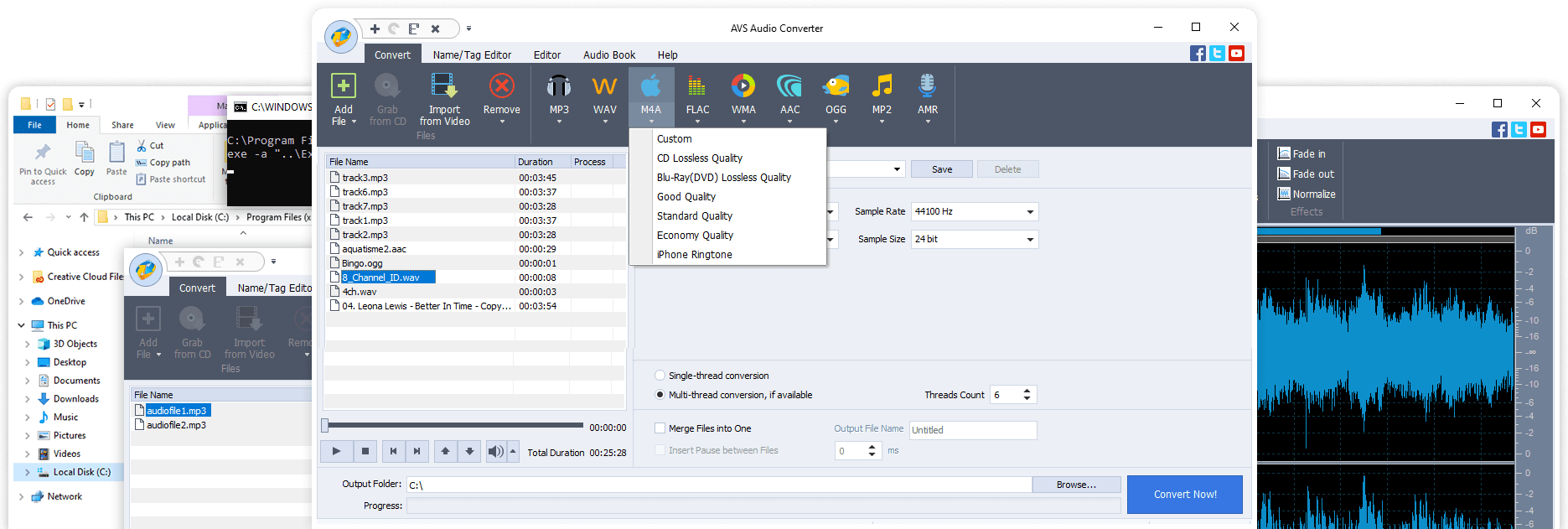Switch to the Name/Tag Editor tab

[472, 54]
